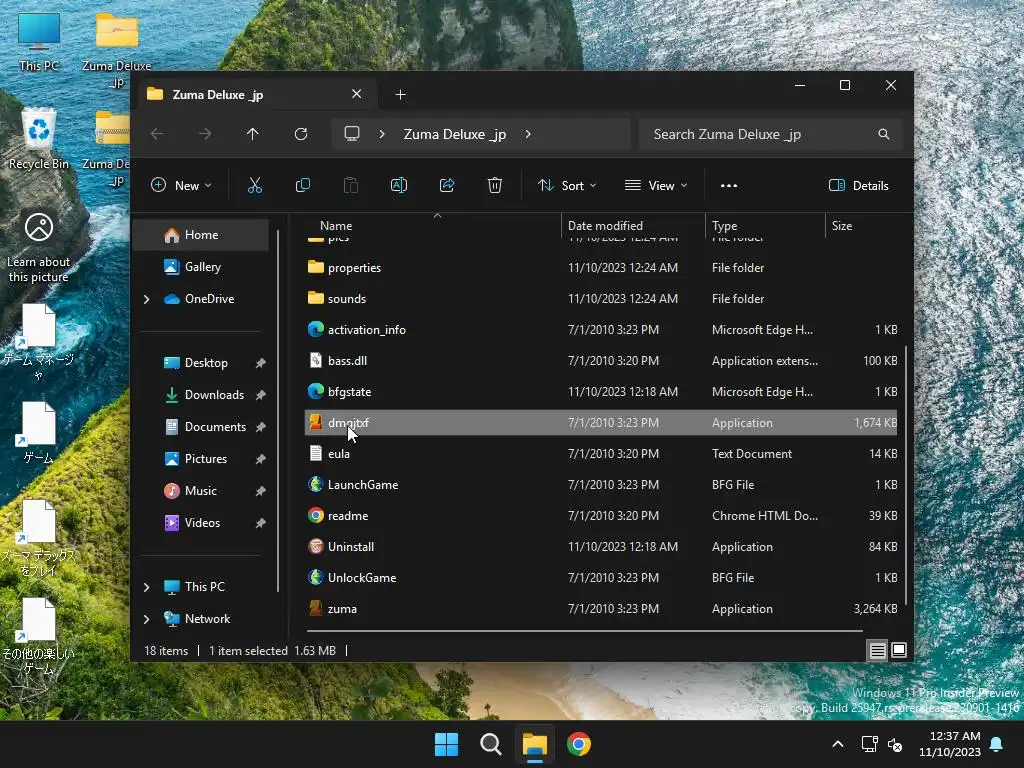Sort by Size column header

tap(863, 226)
